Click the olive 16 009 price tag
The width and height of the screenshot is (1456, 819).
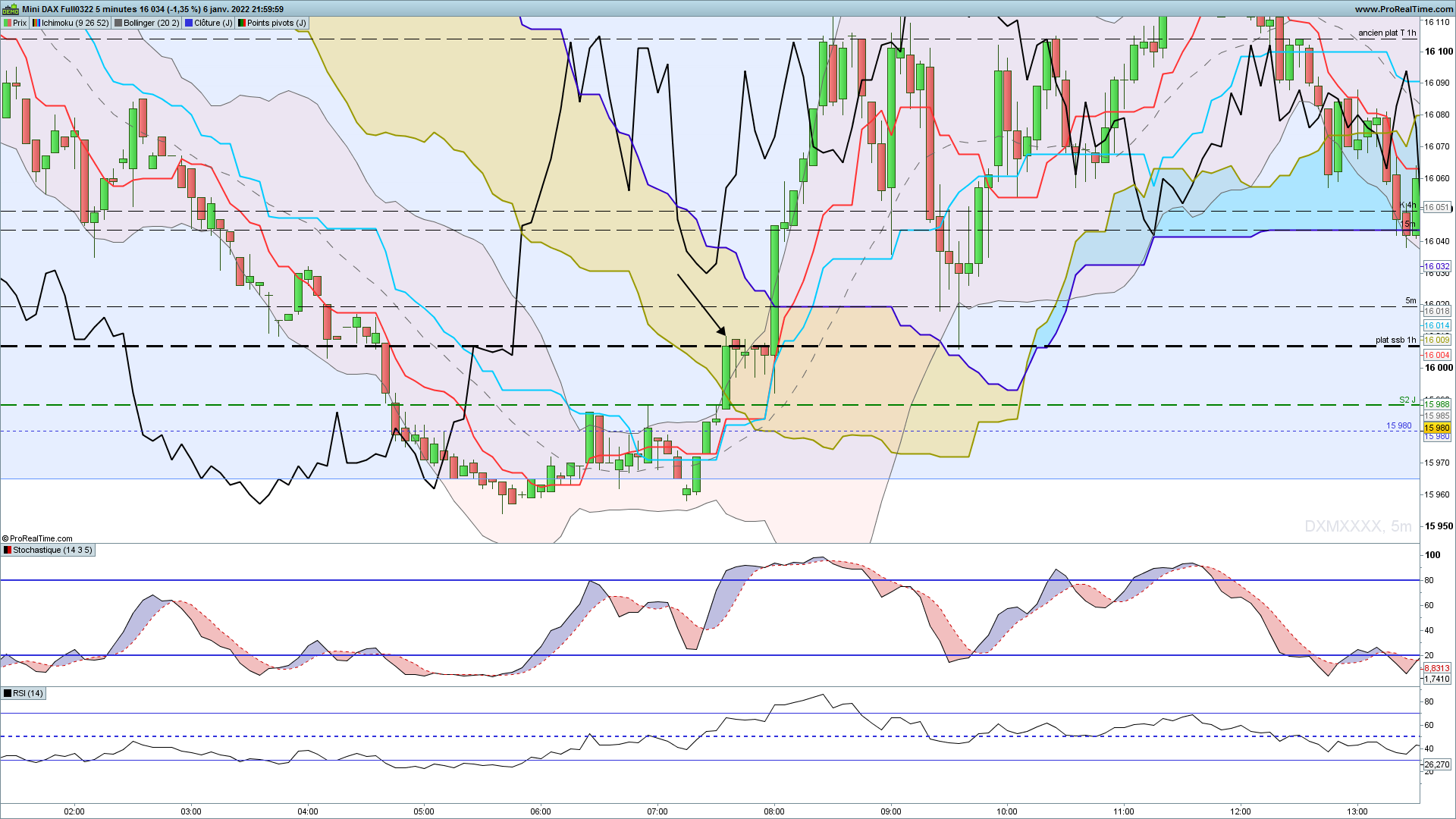click(x=1437, y=340)
